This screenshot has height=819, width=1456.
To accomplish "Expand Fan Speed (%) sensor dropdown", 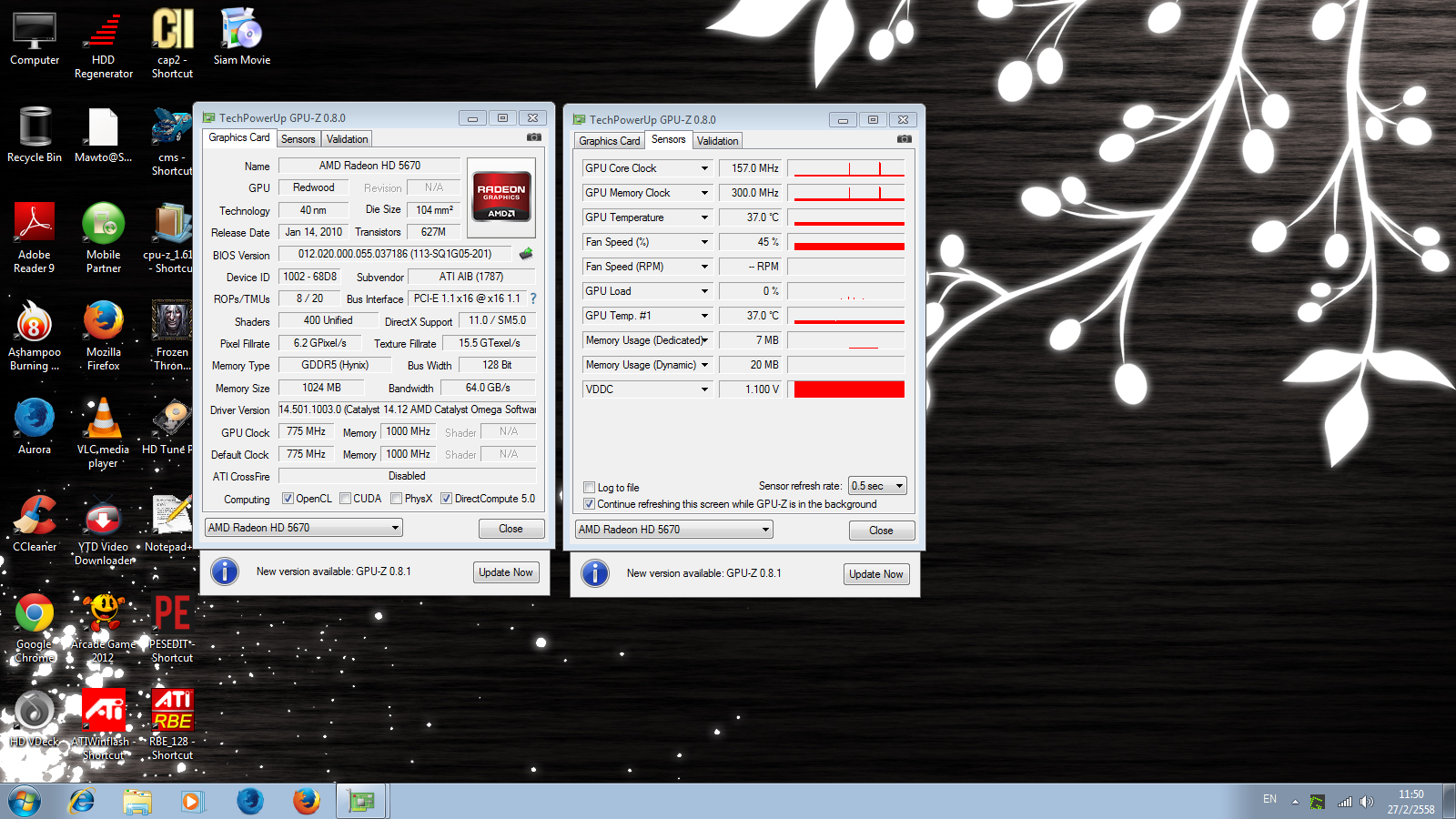I will (704, 242).
